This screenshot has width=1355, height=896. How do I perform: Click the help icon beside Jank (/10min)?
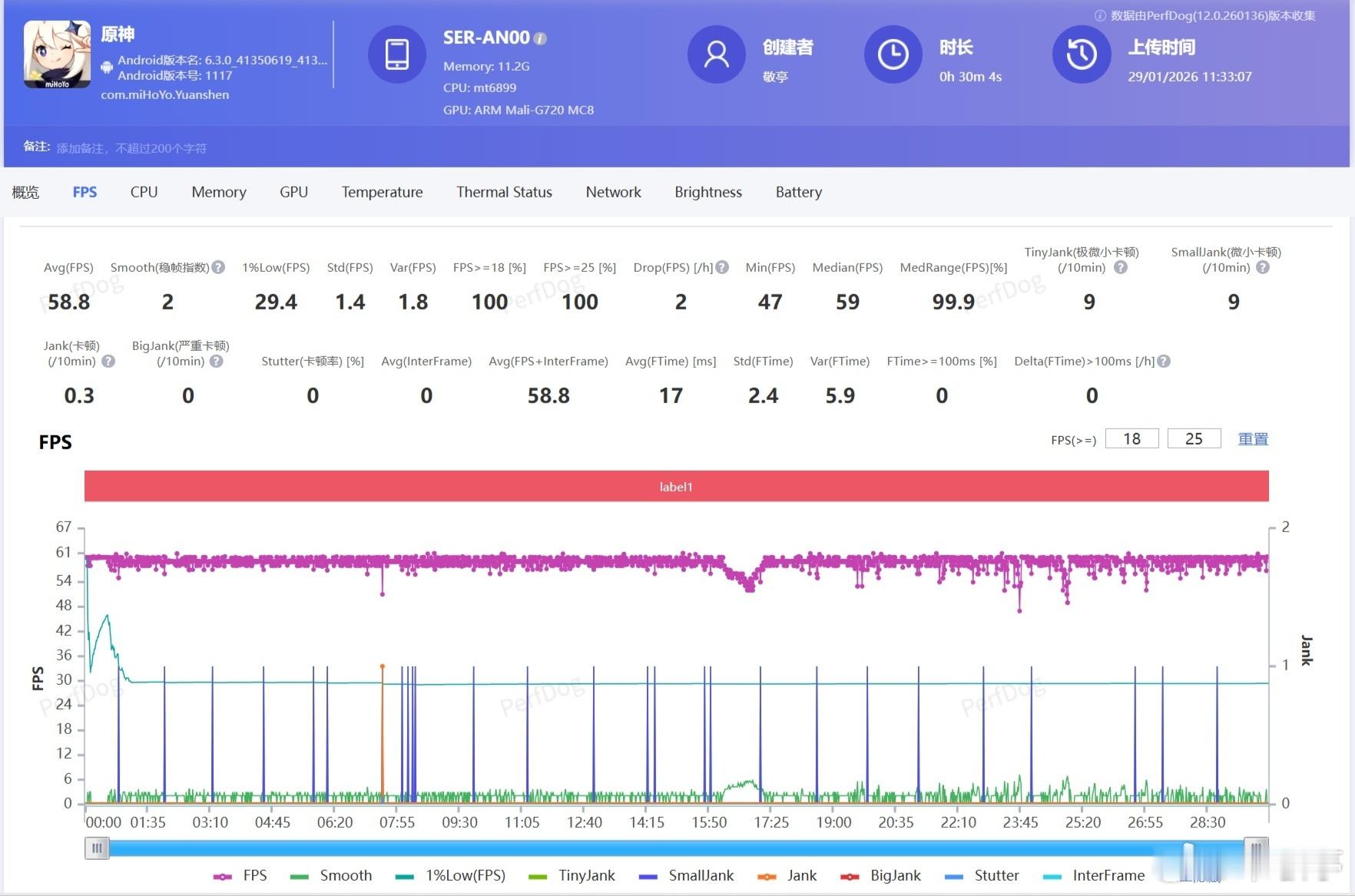coord(108,361)
